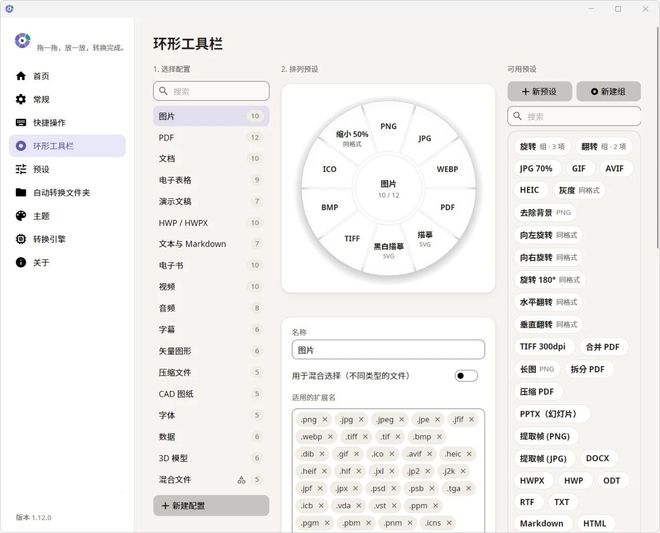Pick the 压缩 PDF preset chip
The width and height of the screenshot is (660, 533).
click(x=537, y=392)
